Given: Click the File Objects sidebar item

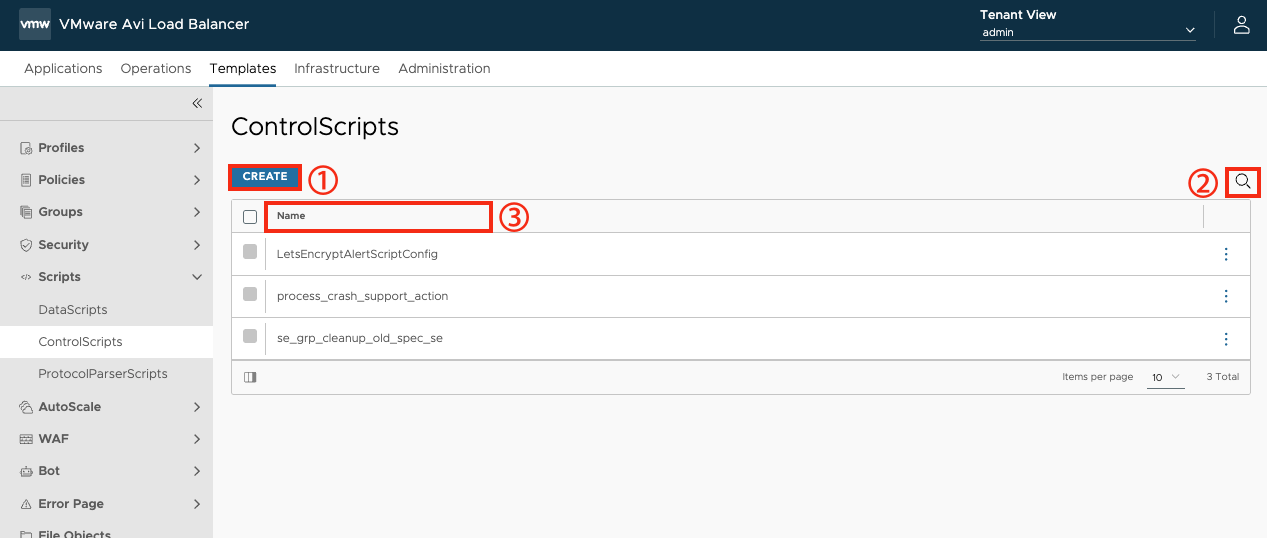Looking at the screenshot, I should (75, 534).
